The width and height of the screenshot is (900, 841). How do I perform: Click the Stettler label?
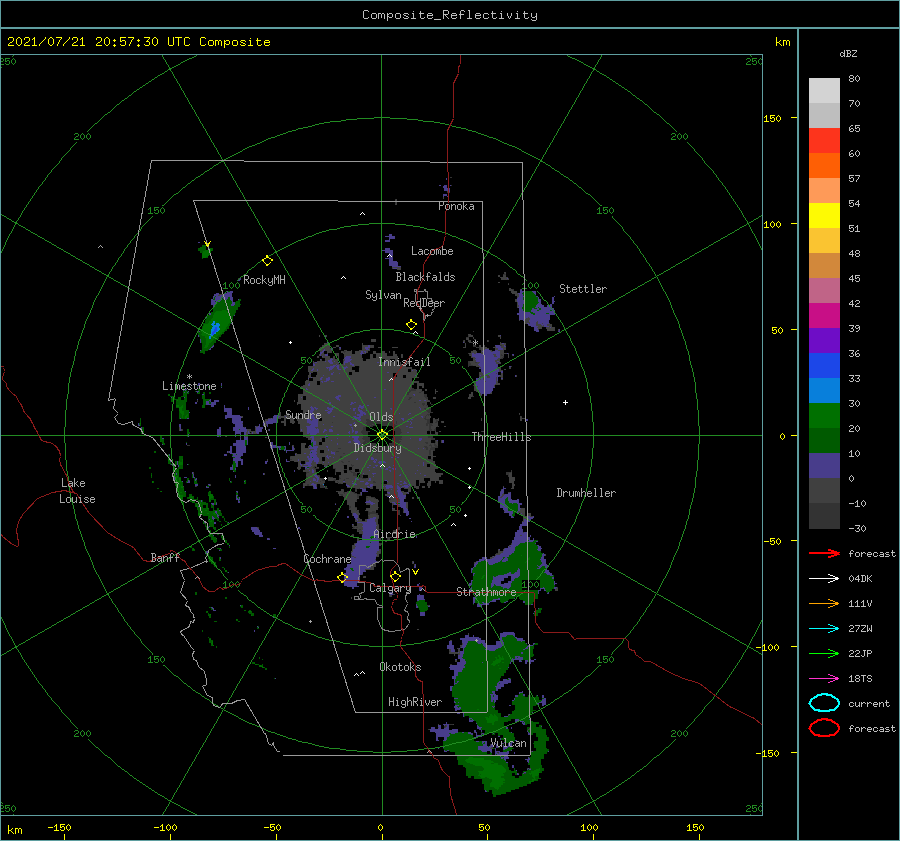point(583,289)
